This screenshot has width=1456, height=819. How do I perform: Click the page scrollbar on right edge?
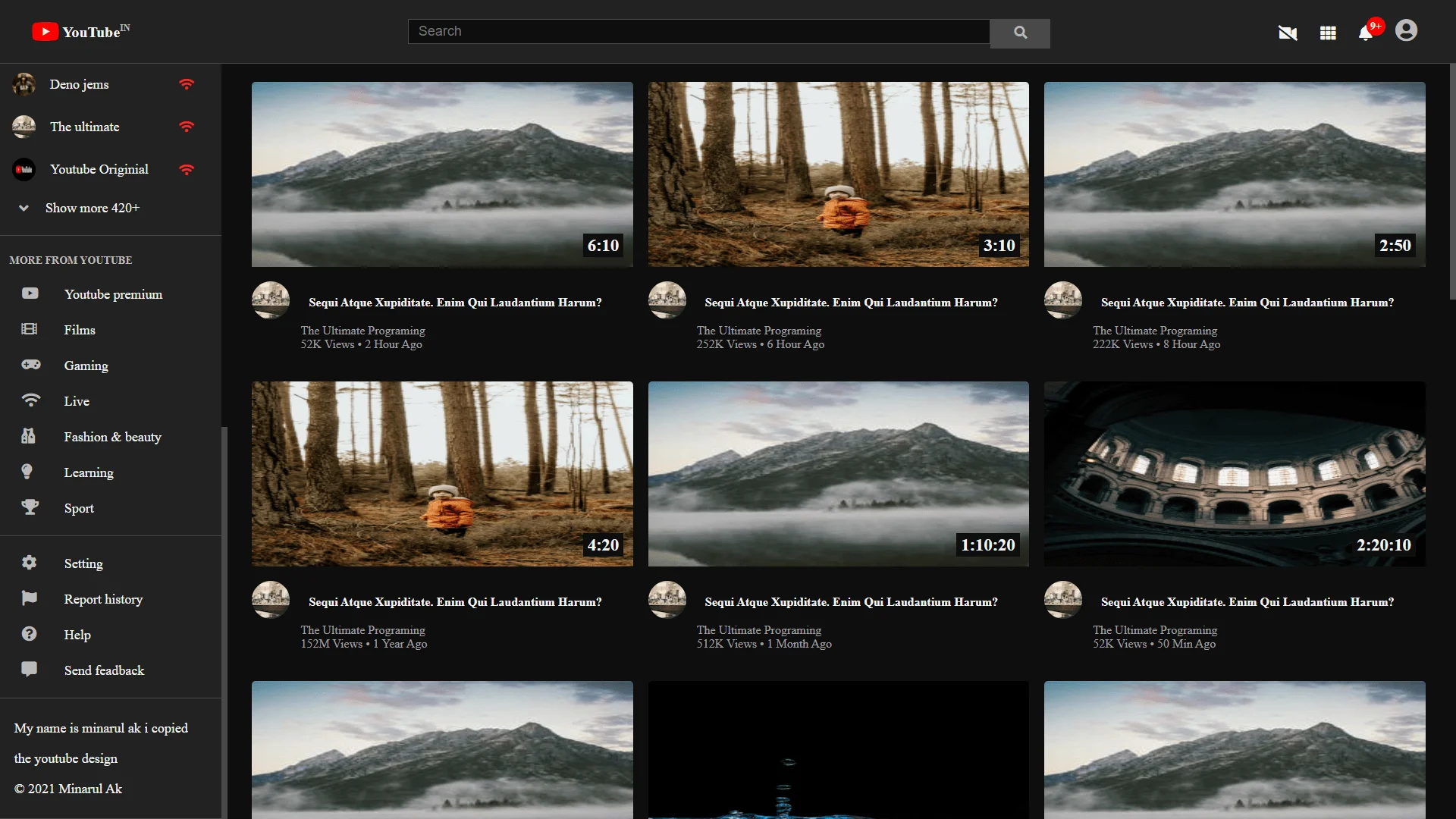coord(1452,182)
